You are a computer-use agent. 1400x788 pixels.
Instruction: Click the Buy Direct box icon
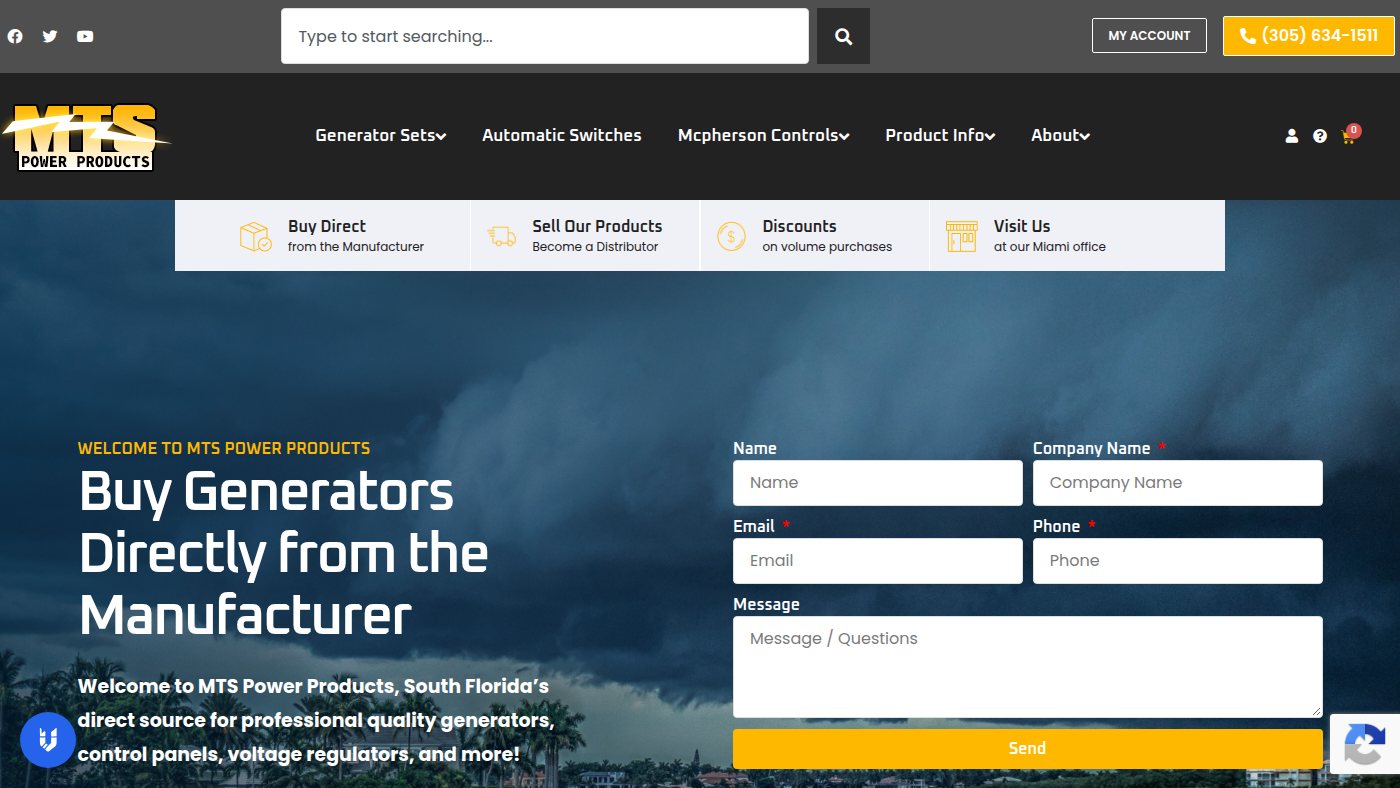(255, 236)
